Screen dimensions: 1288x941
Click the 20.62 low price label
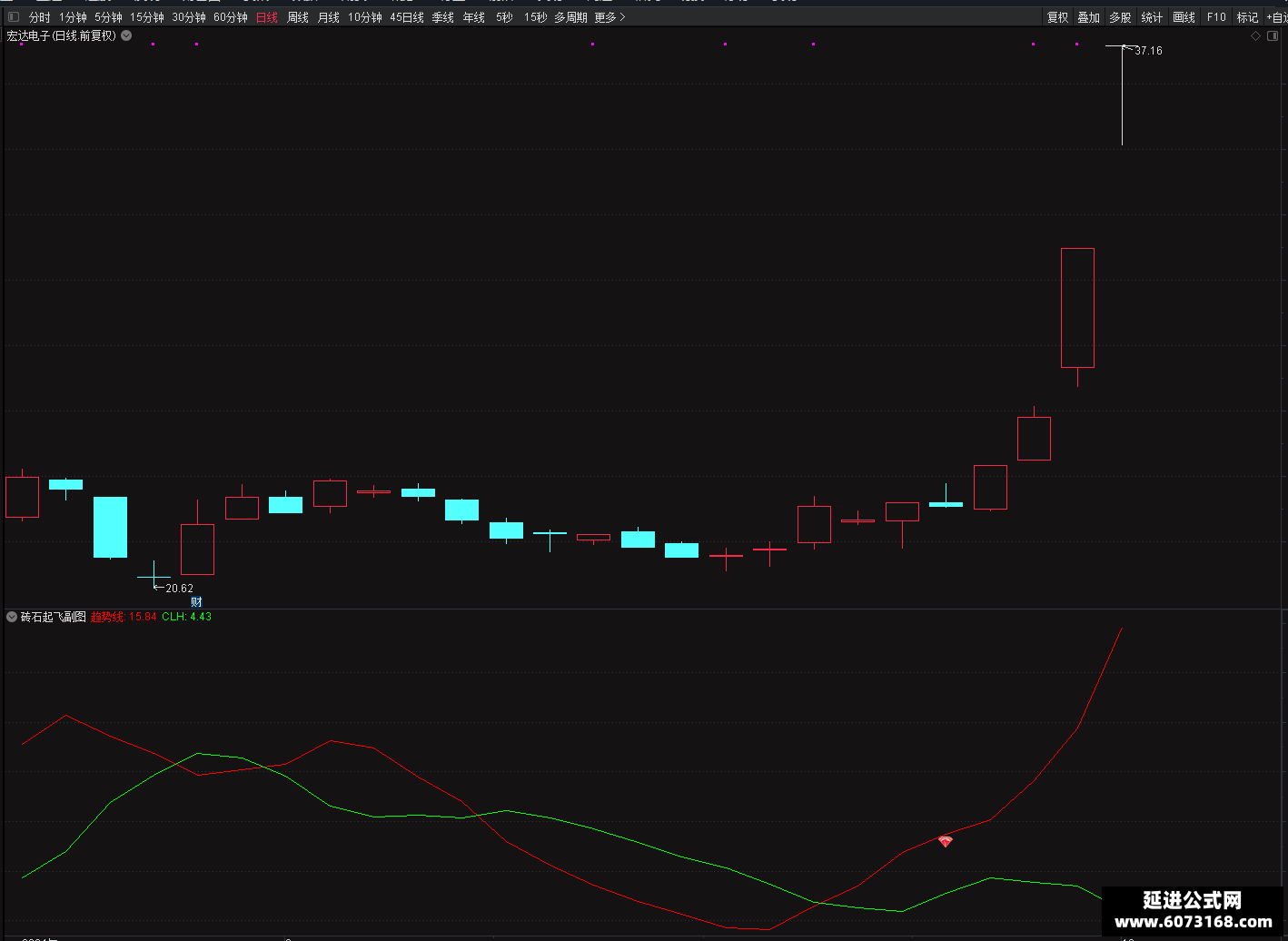179,589
